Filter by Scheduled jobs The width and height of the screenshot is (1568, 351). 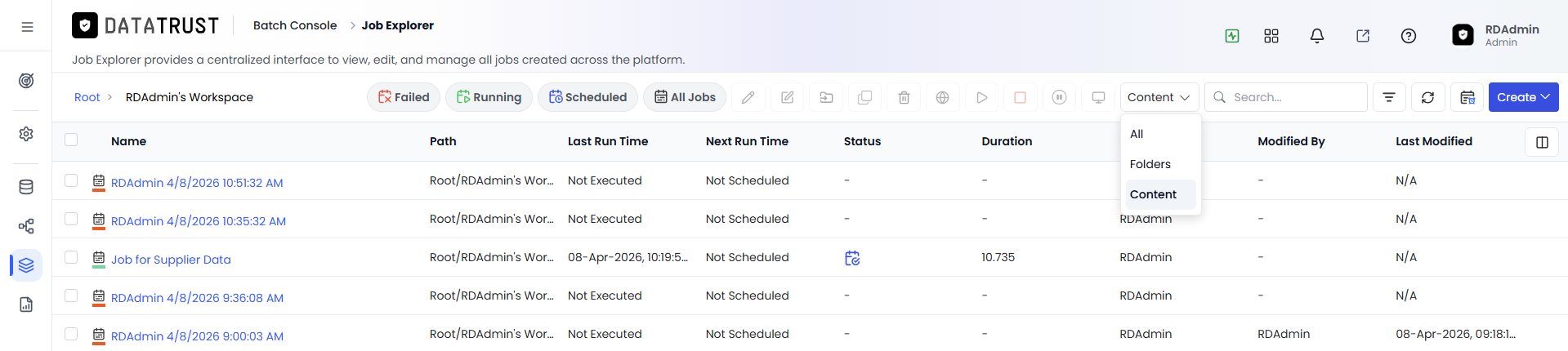(587, 97)
